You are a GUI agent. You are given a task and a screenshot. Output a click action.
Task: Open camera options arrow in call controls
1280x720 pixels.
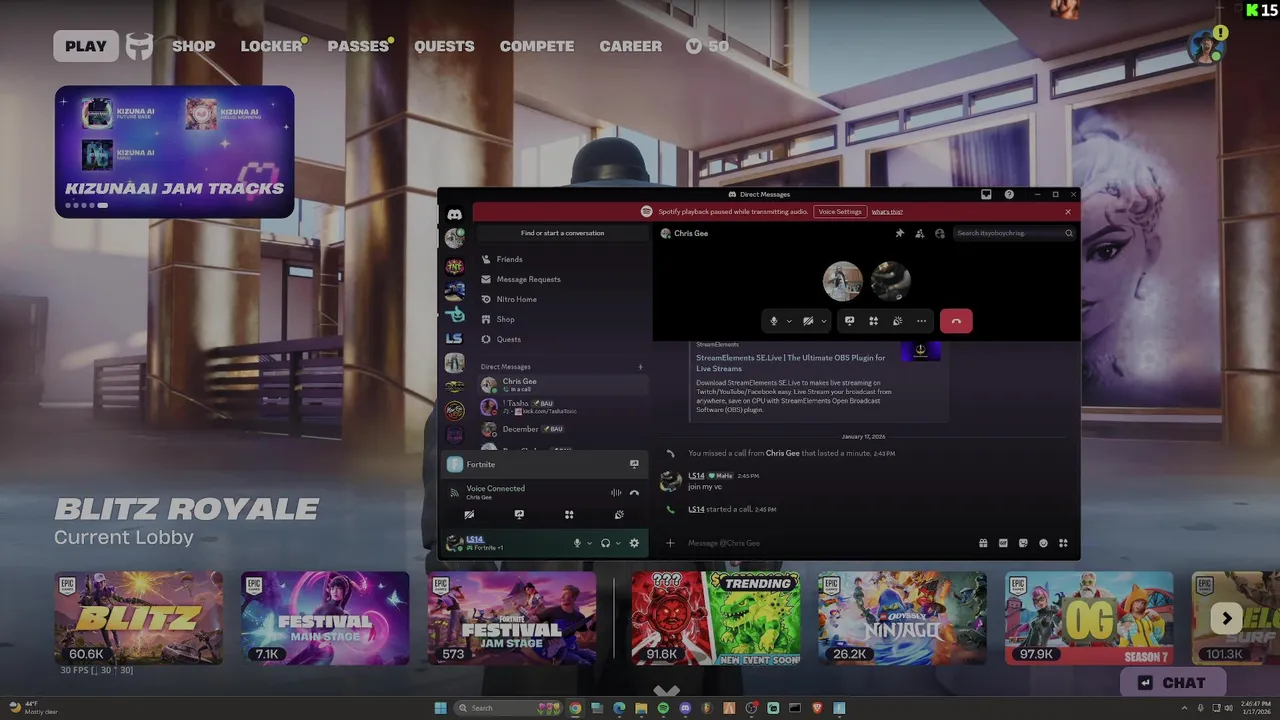(x=824, y=321)
